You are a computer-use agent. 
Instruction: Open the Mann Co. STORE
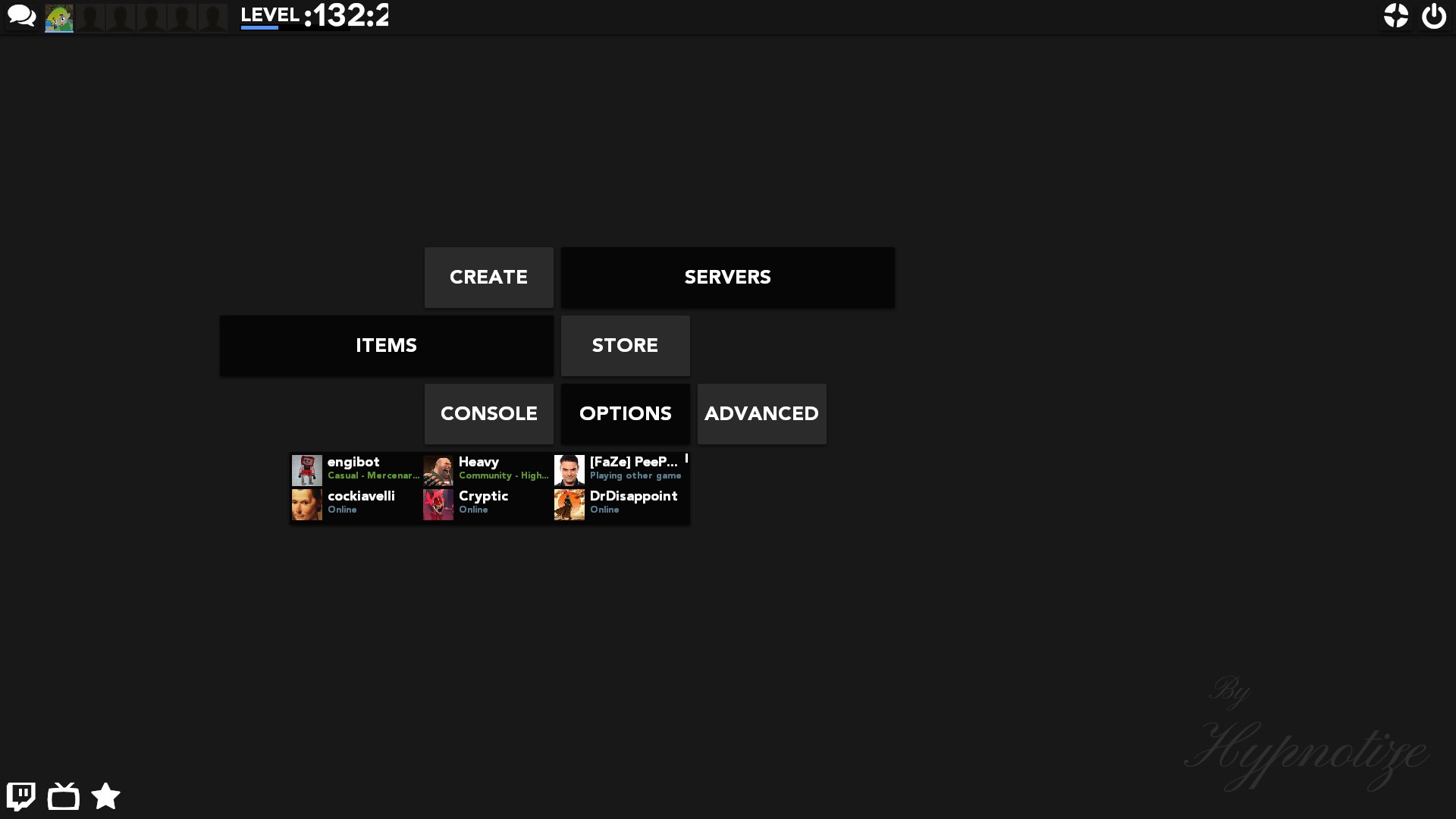[625, 345]
